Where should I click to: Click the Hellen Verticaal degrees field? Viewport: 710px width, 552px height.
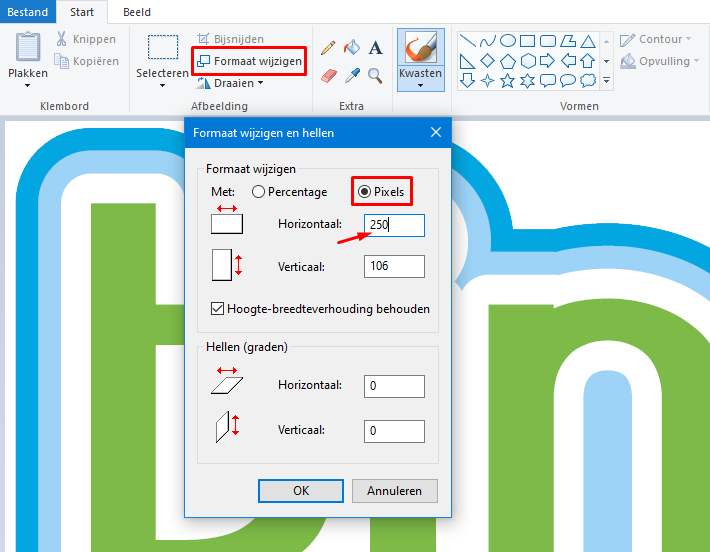tap(394, 431)
